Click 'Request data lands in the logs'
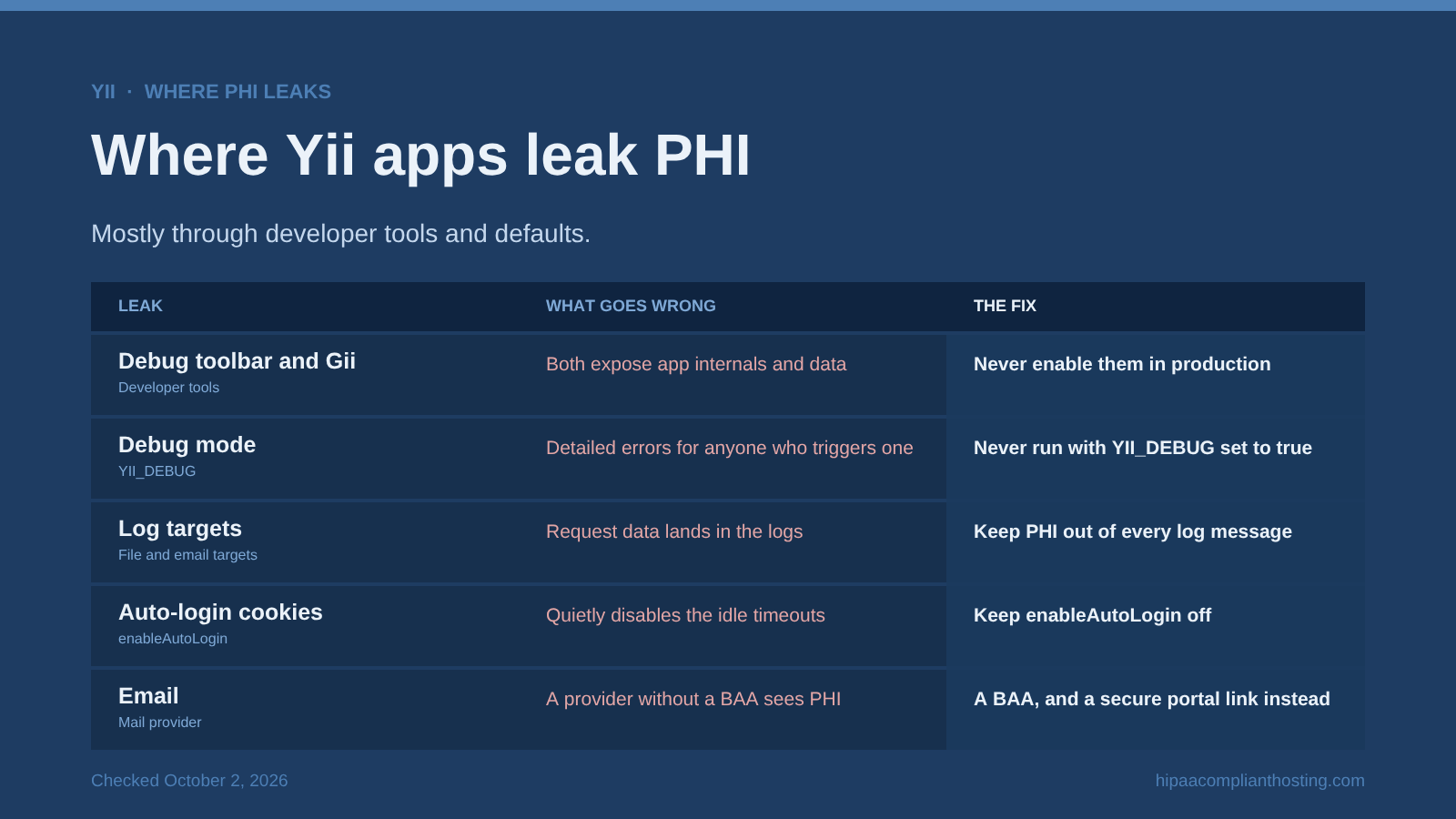Image resolution: width=1456 pixels, height=819 pixels. (674, 531)
